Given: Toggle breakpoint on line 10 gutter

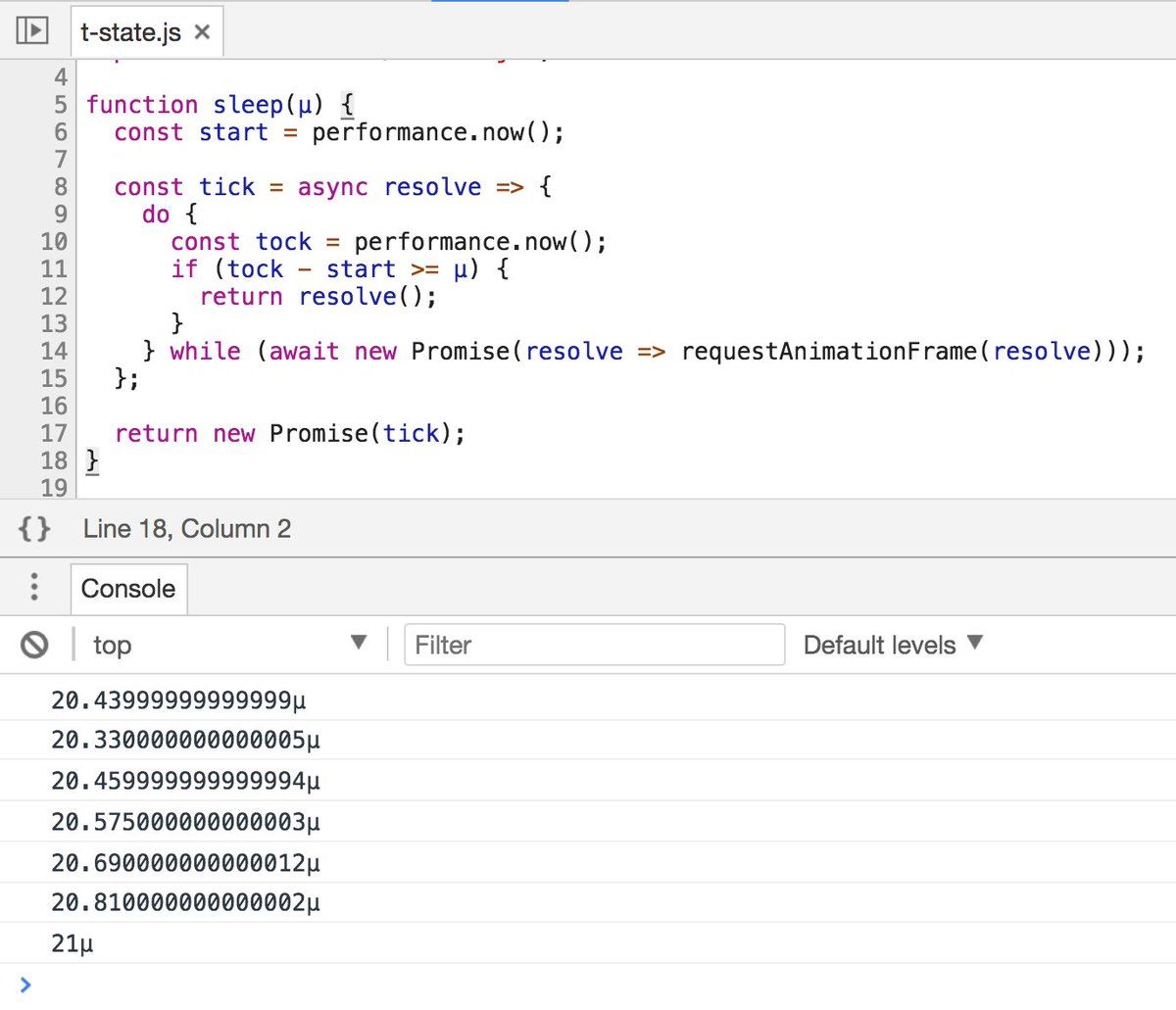Looking at the screenshot, I should coord(54,242).
